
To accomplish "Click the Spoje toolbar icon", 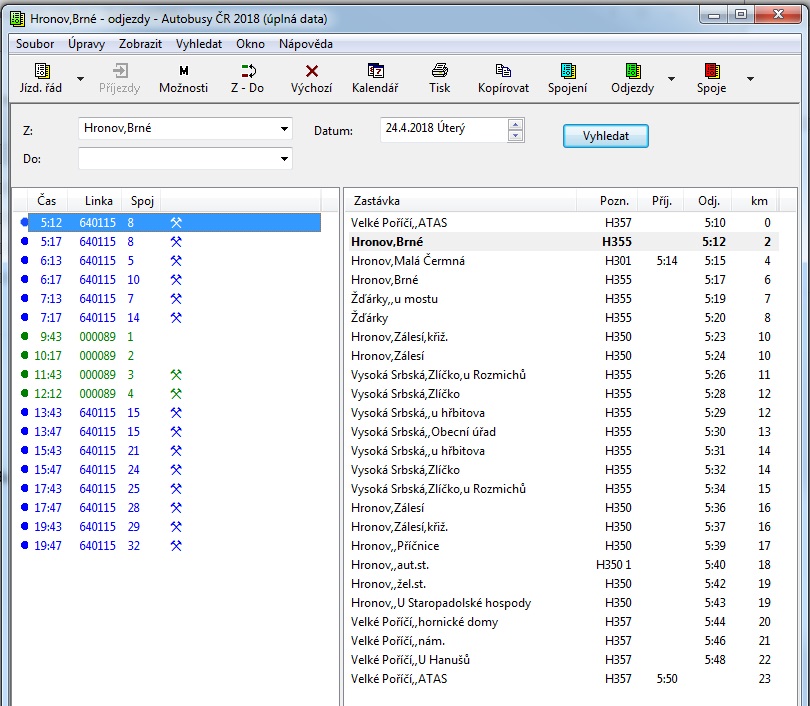I will click(711, 71).
